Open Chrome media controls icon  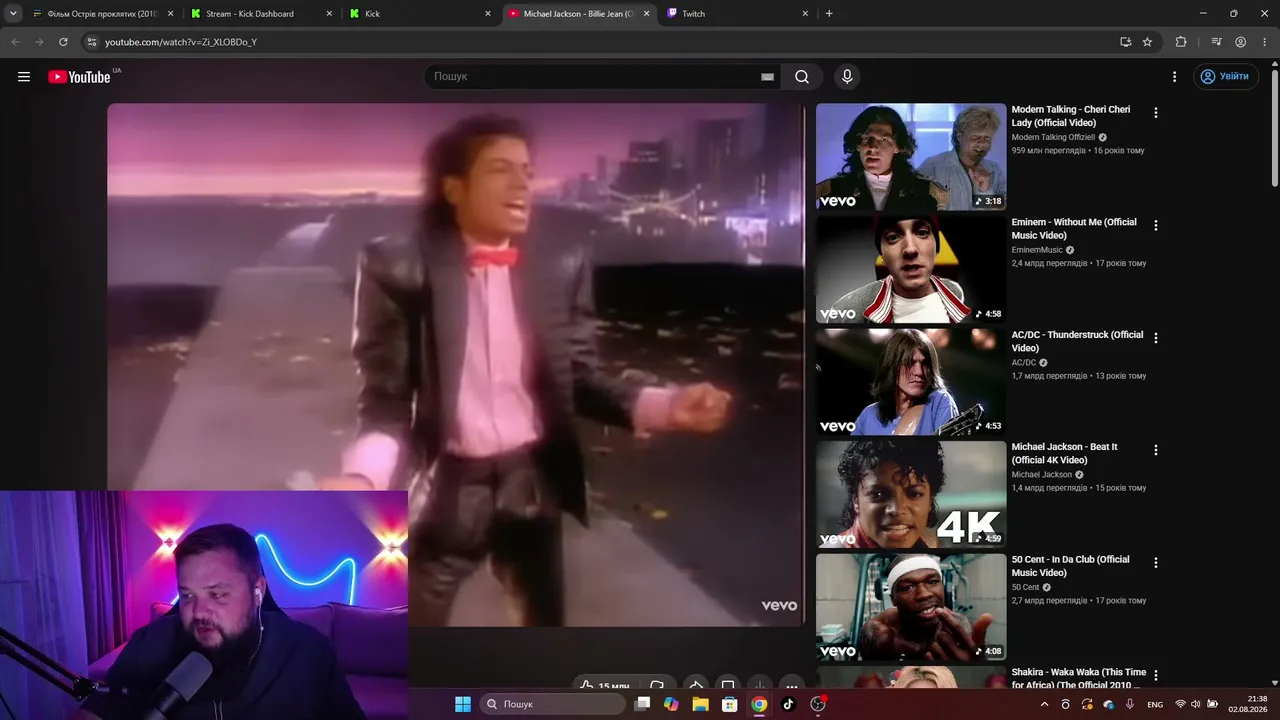point(1216,42)
